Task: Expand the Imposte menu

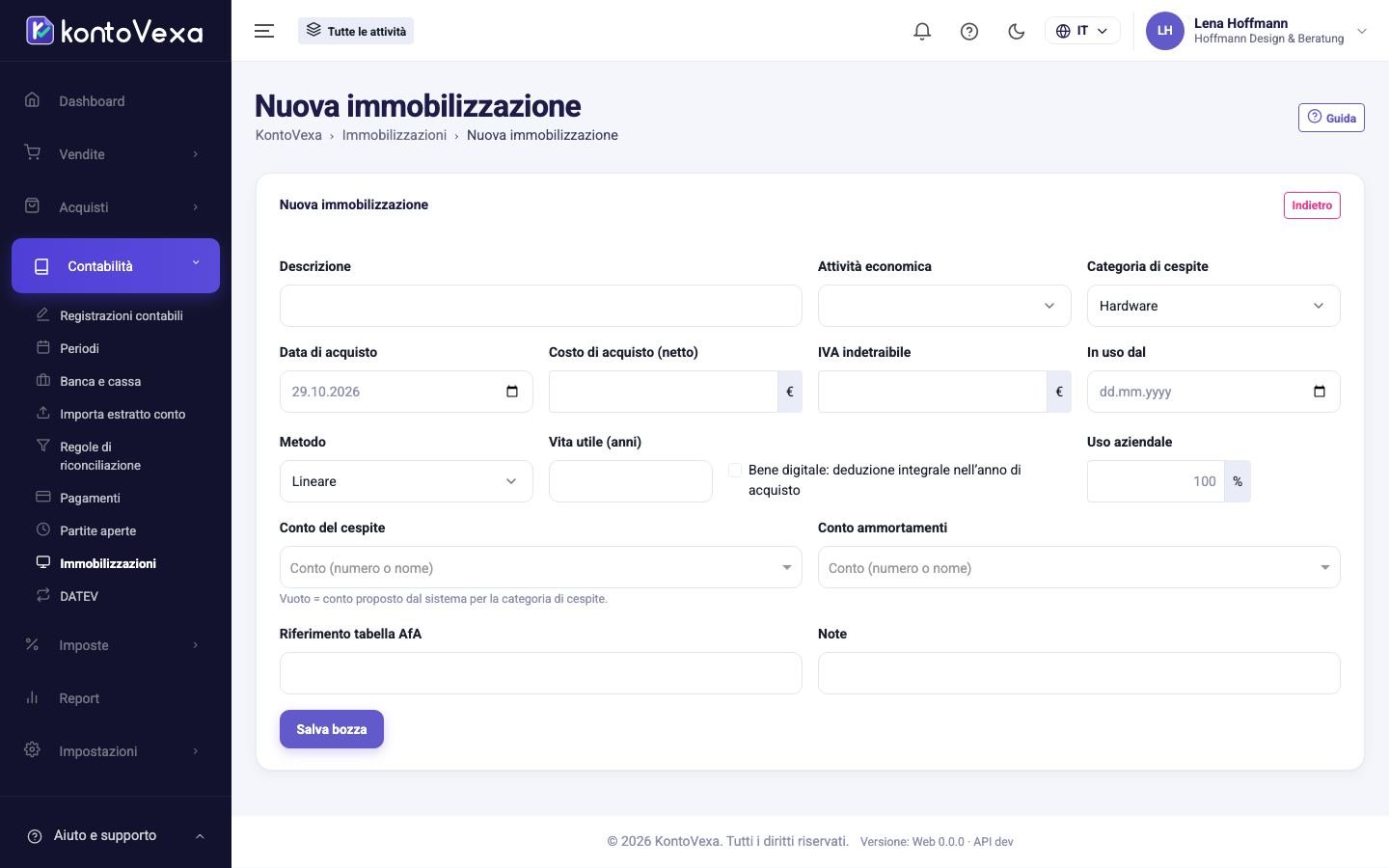Action: coord(116,645)
